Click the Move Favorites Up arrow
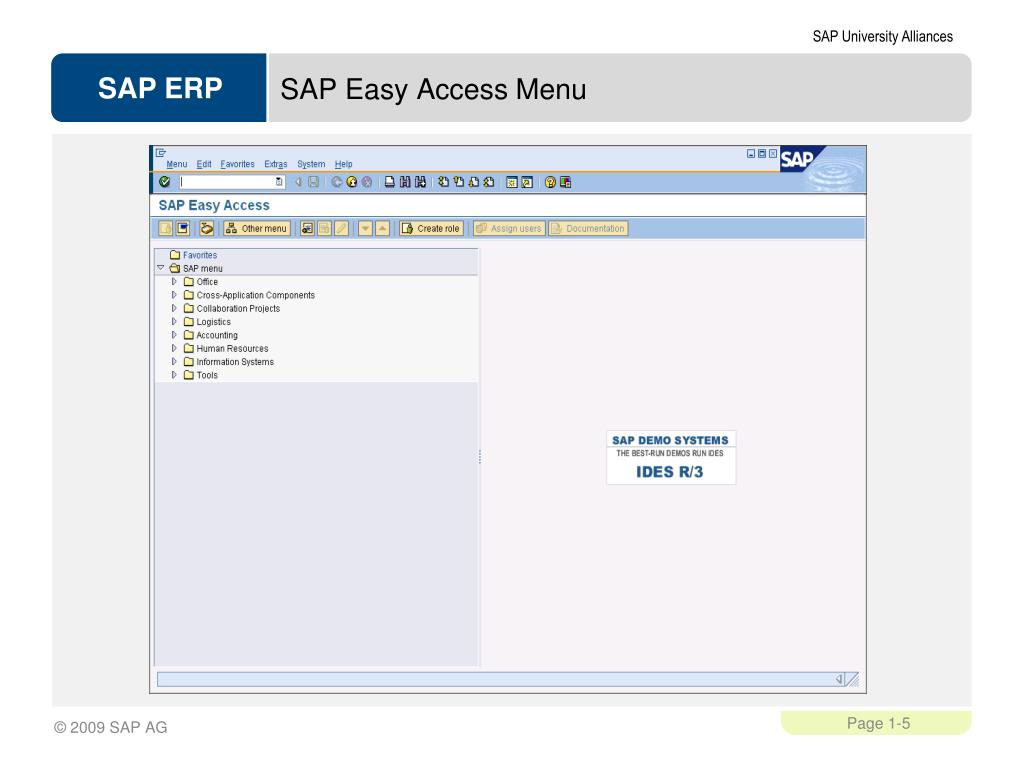Viewport: 1024px width, 768px height. pyautogui.click(x=383, y=229)
